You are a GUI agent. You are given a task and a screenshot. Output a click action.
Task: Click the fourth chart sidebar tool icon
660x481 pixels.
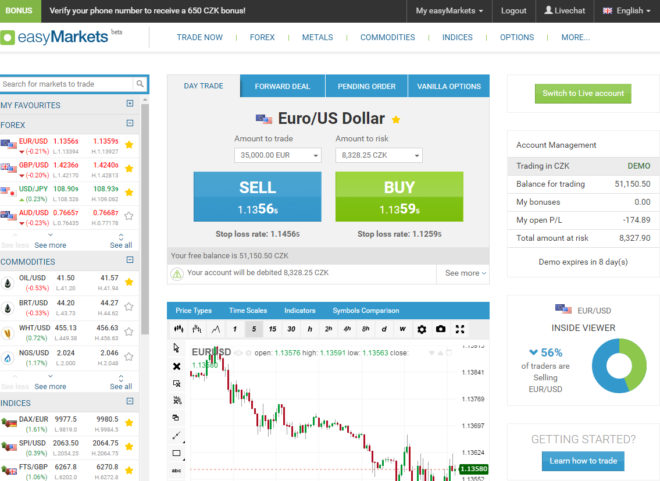(177, 400)
